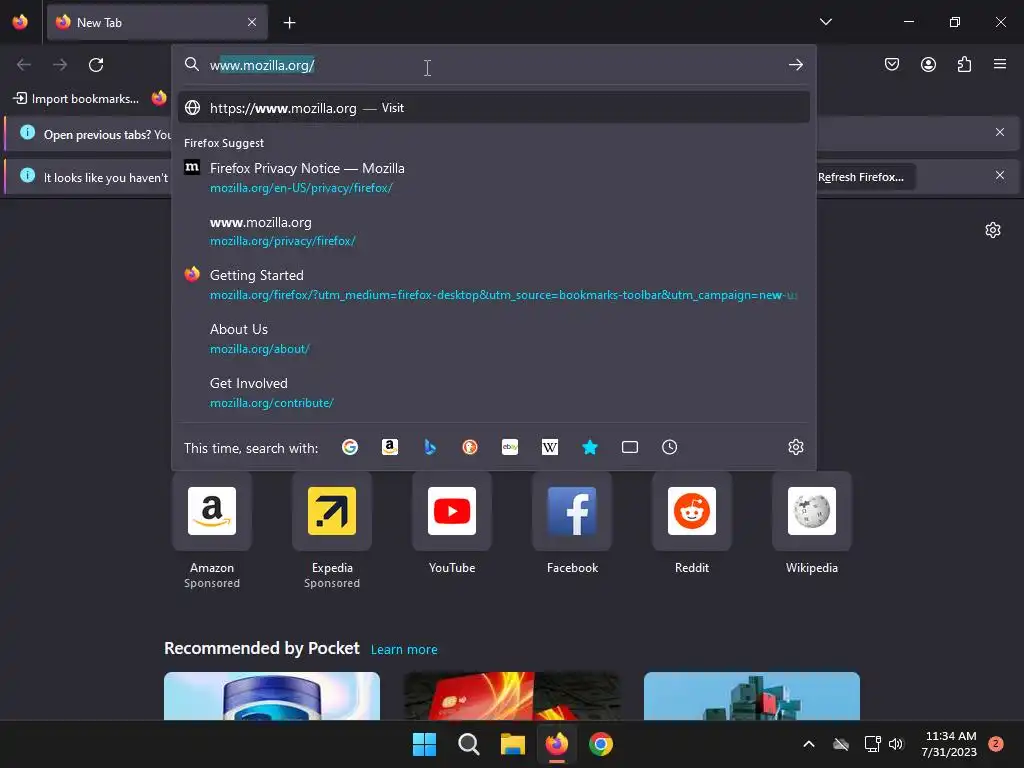Open Extensions puzzle icon
The width and height of the screenshot is (1024, 768).
[964, 64]
